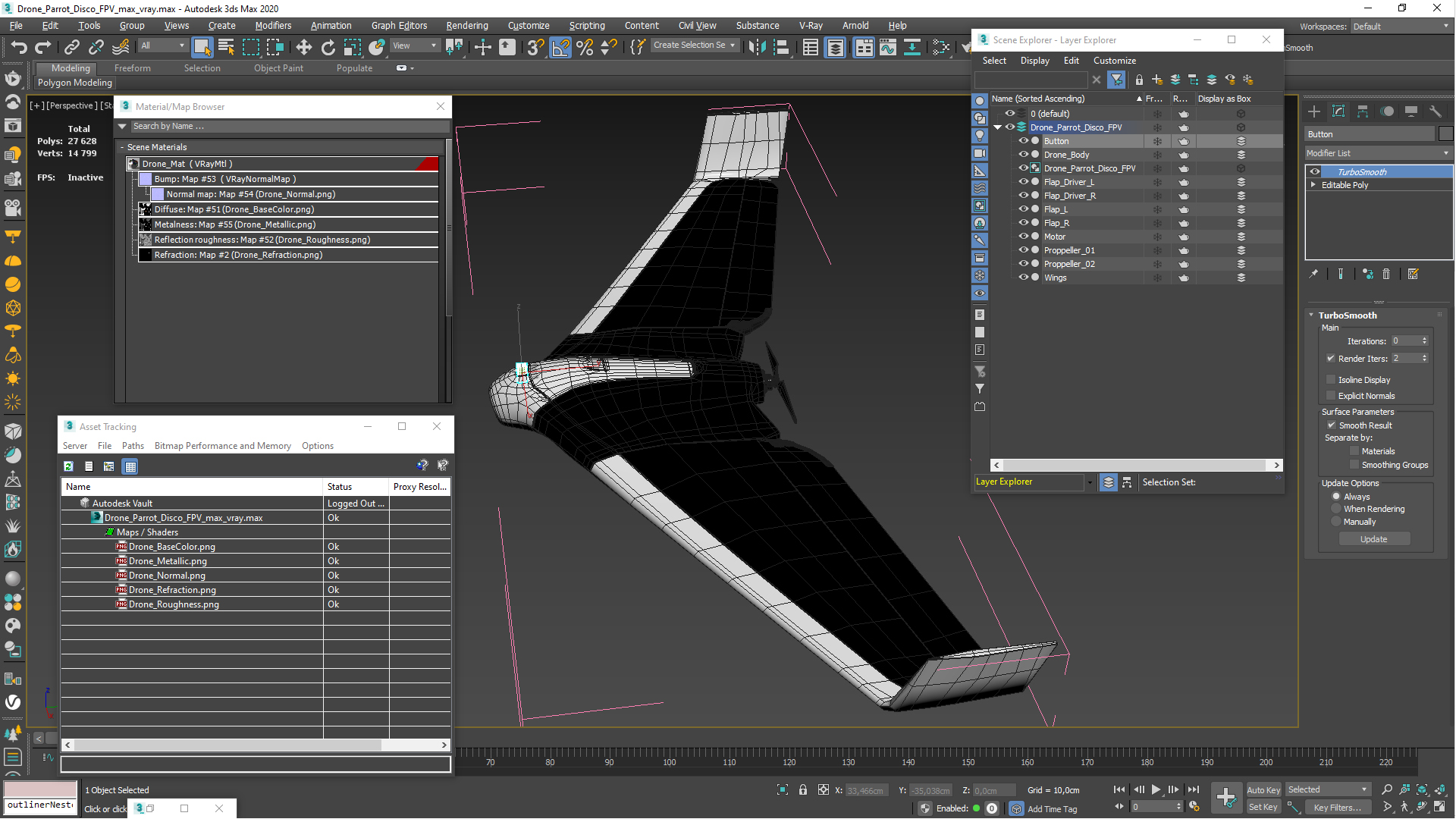Toggle Display Lights filter in Scene Explorer

[980, 135]
